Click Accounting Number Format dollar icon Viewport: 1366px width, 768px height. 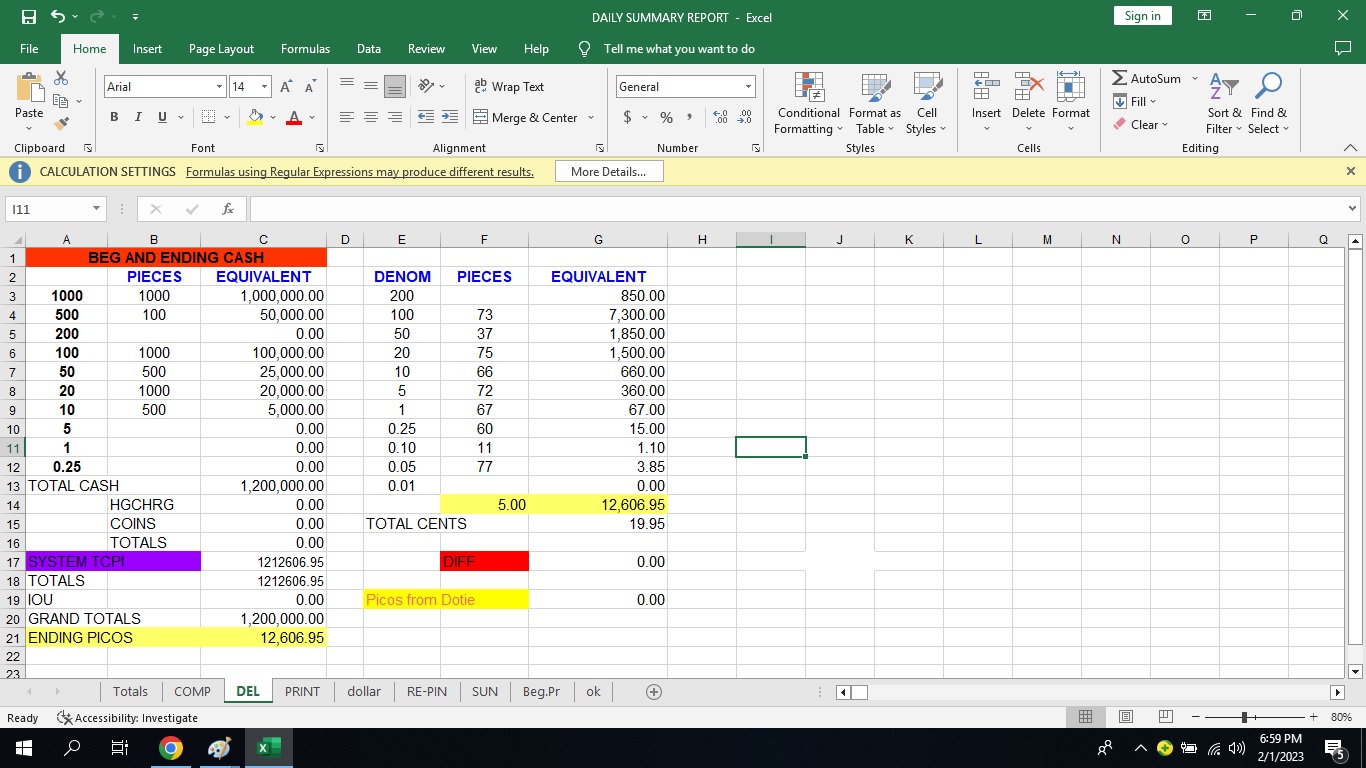point(628,118)
